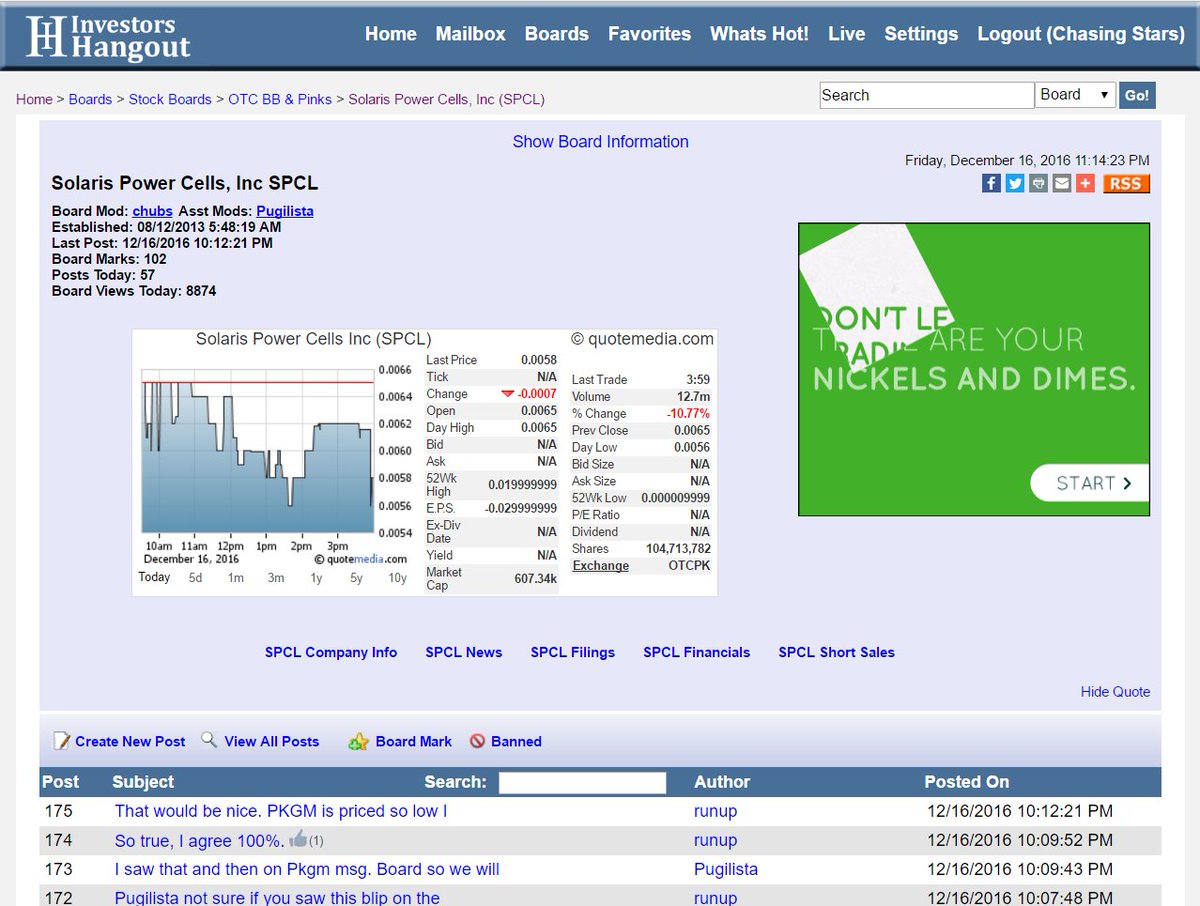Click the print icon
The image size is (1200, 906).
click(x=1039, y=183)
